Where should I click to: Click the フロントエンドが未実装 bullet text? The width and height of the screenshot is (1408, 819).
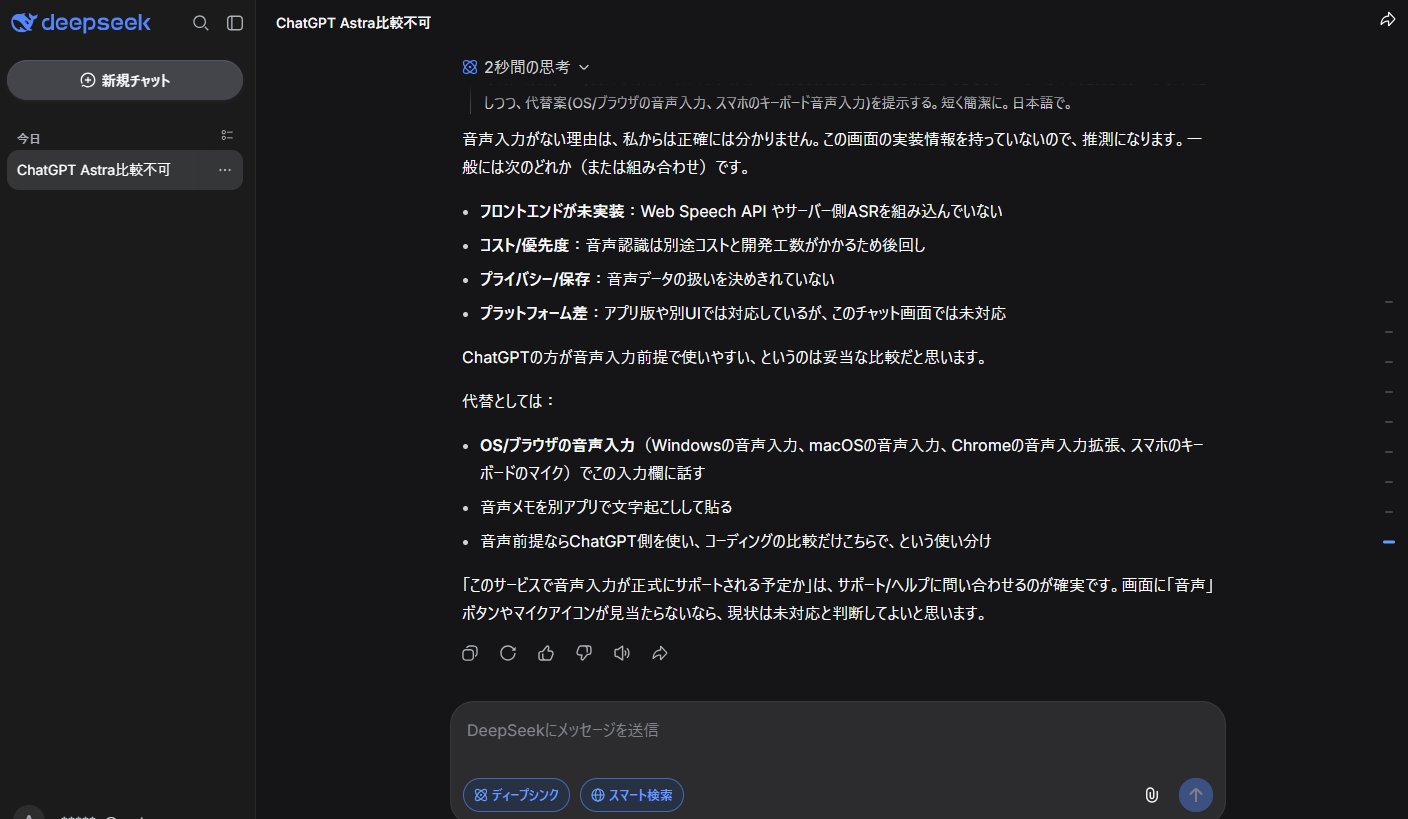pyautogui.click(x=741, y=211)
